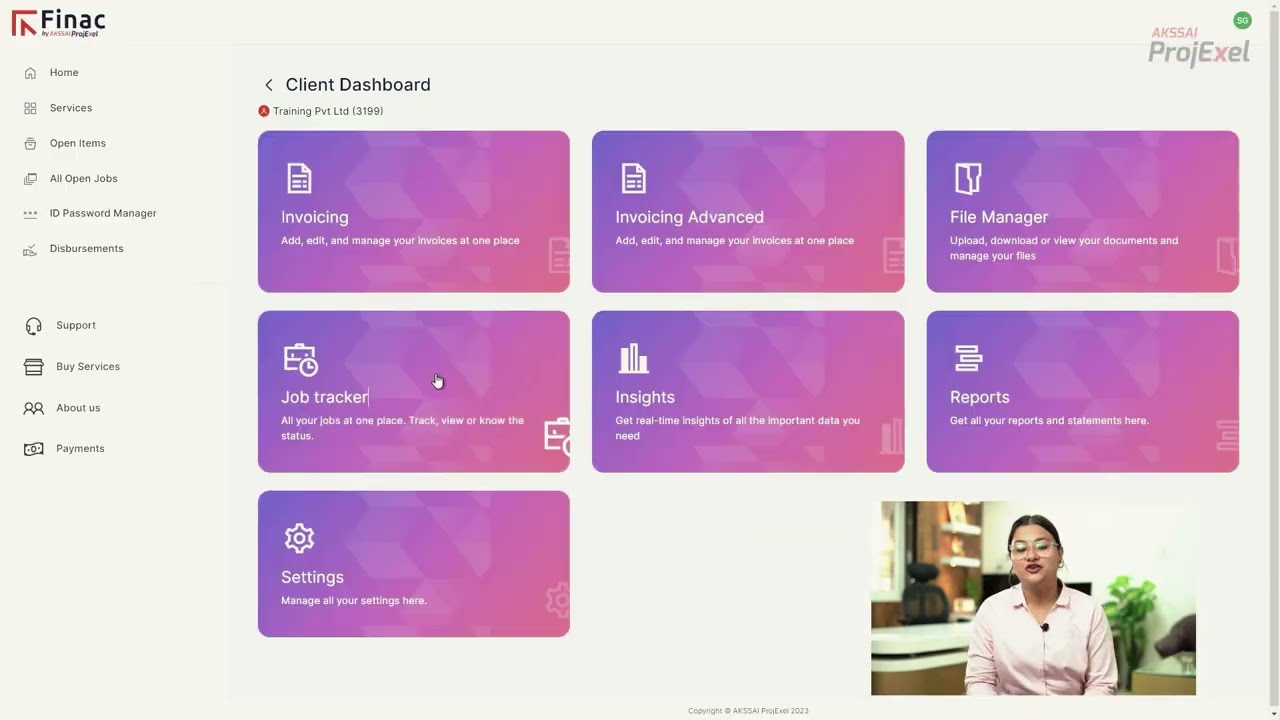Screen dimensions: 1280x720
Task: Click the red Training Pvt Ltd badge icon
Action: (264, 111)
